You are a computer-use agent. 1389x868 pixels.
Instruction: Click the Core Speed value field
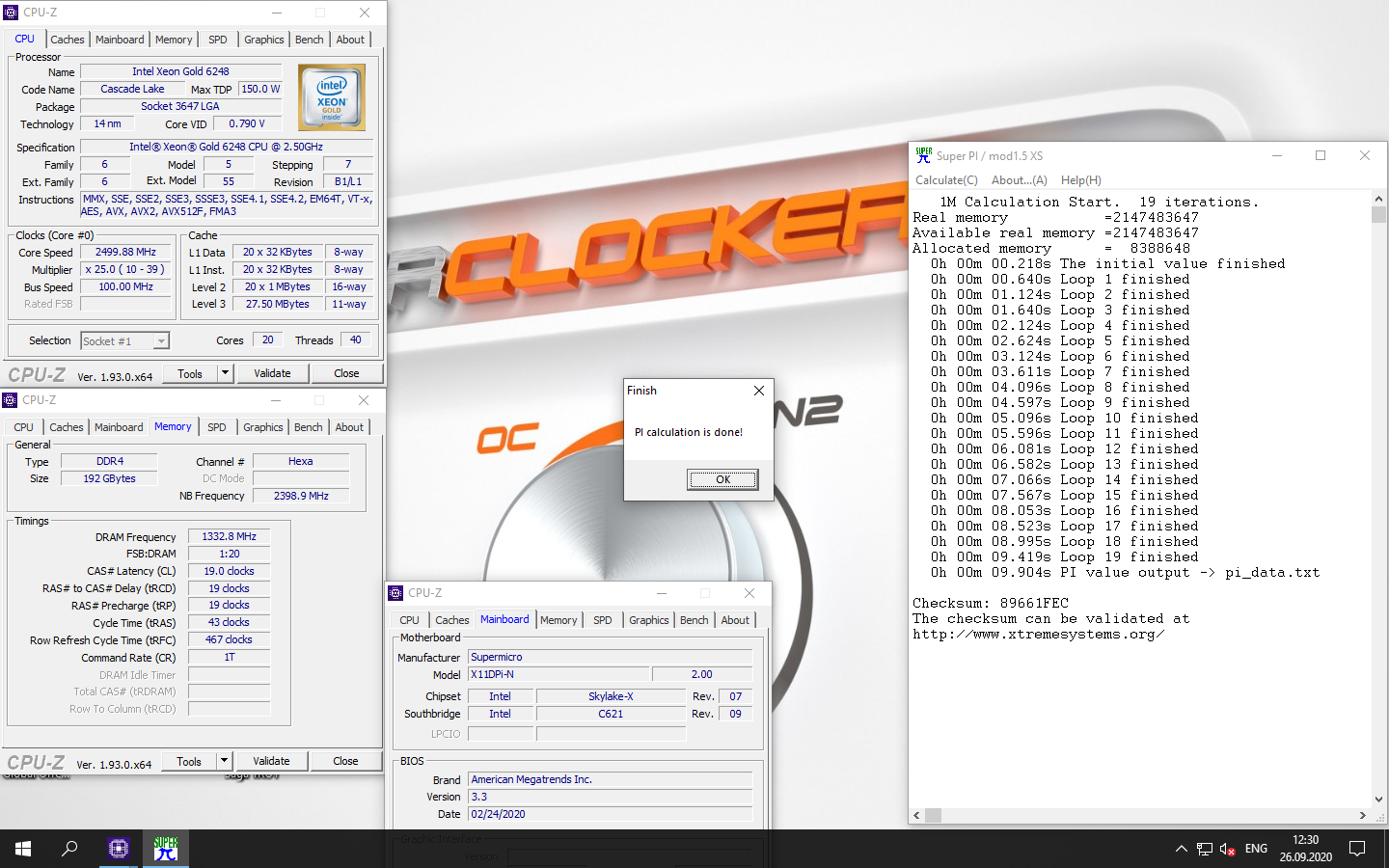coord(126,252)
